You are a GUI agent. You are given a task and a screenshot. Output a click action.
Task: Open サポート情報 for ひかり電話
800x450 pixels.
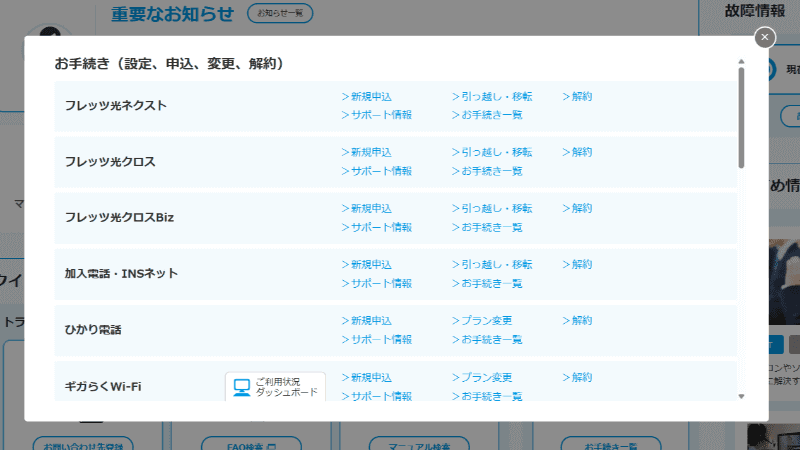pos(377,339)
